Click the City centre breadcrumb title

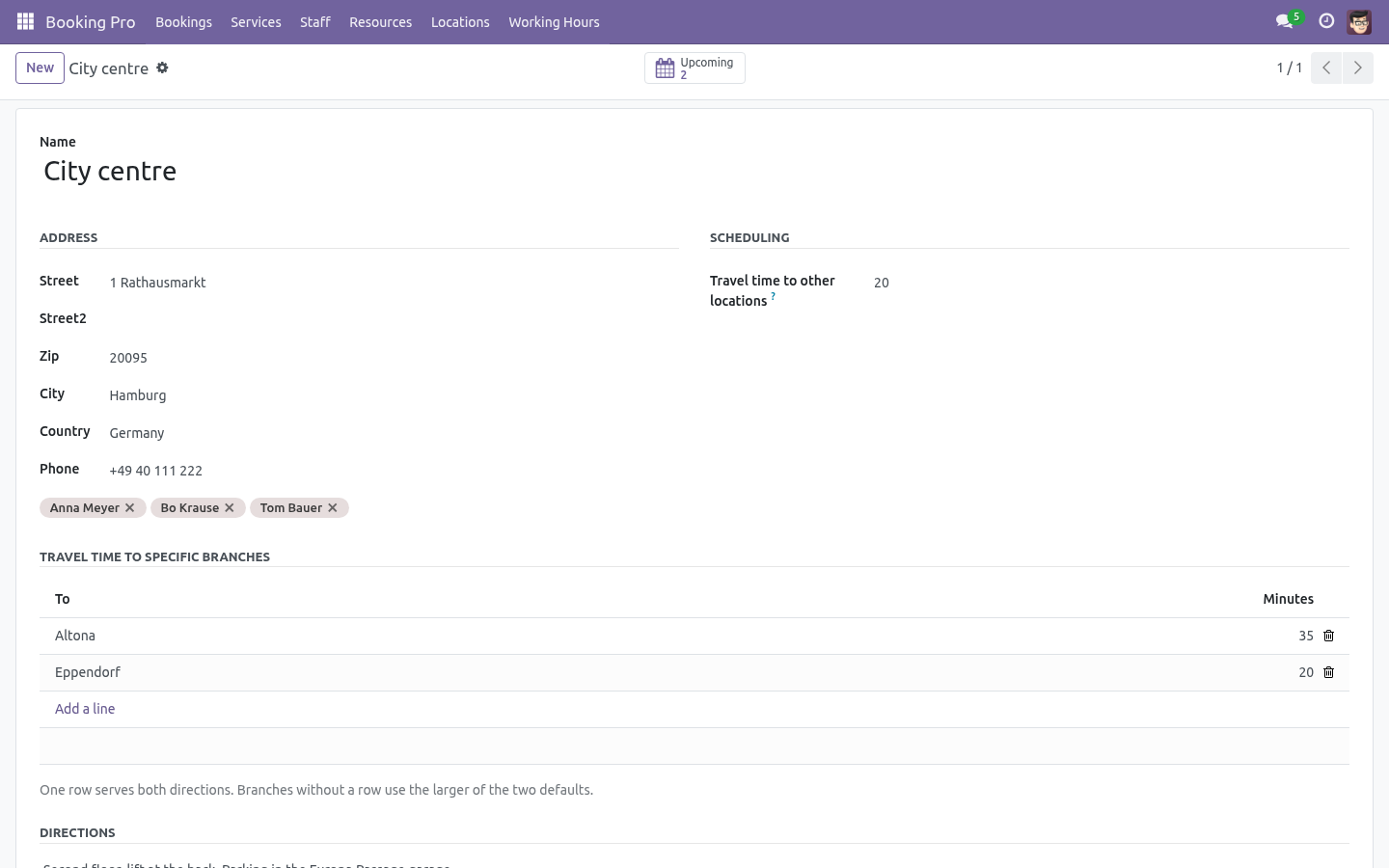click(x=108, y=68)
